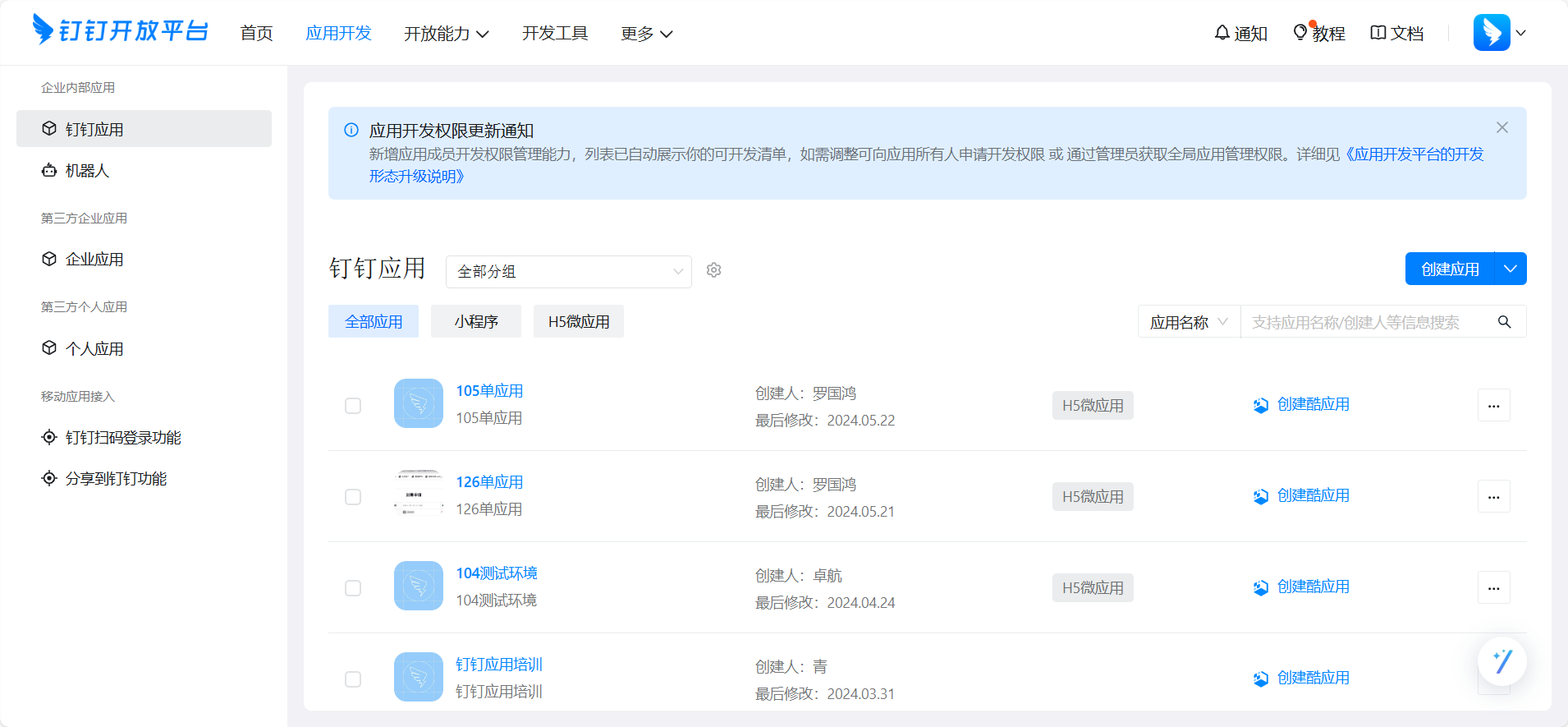Click the floating AI assistant wand icon
This screenshot has width=1568, height=727.
[x=1502, y=661]
